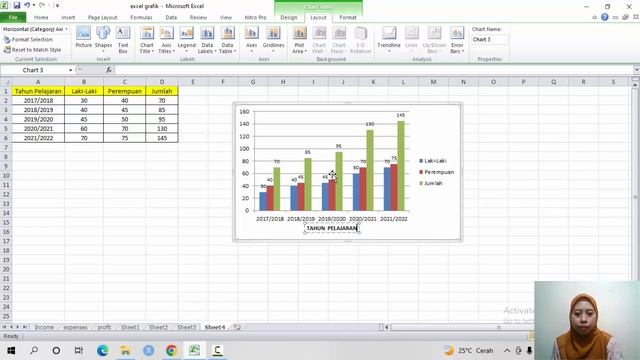
Task: Open the Sheet2 tab
Action: [158, 327]
